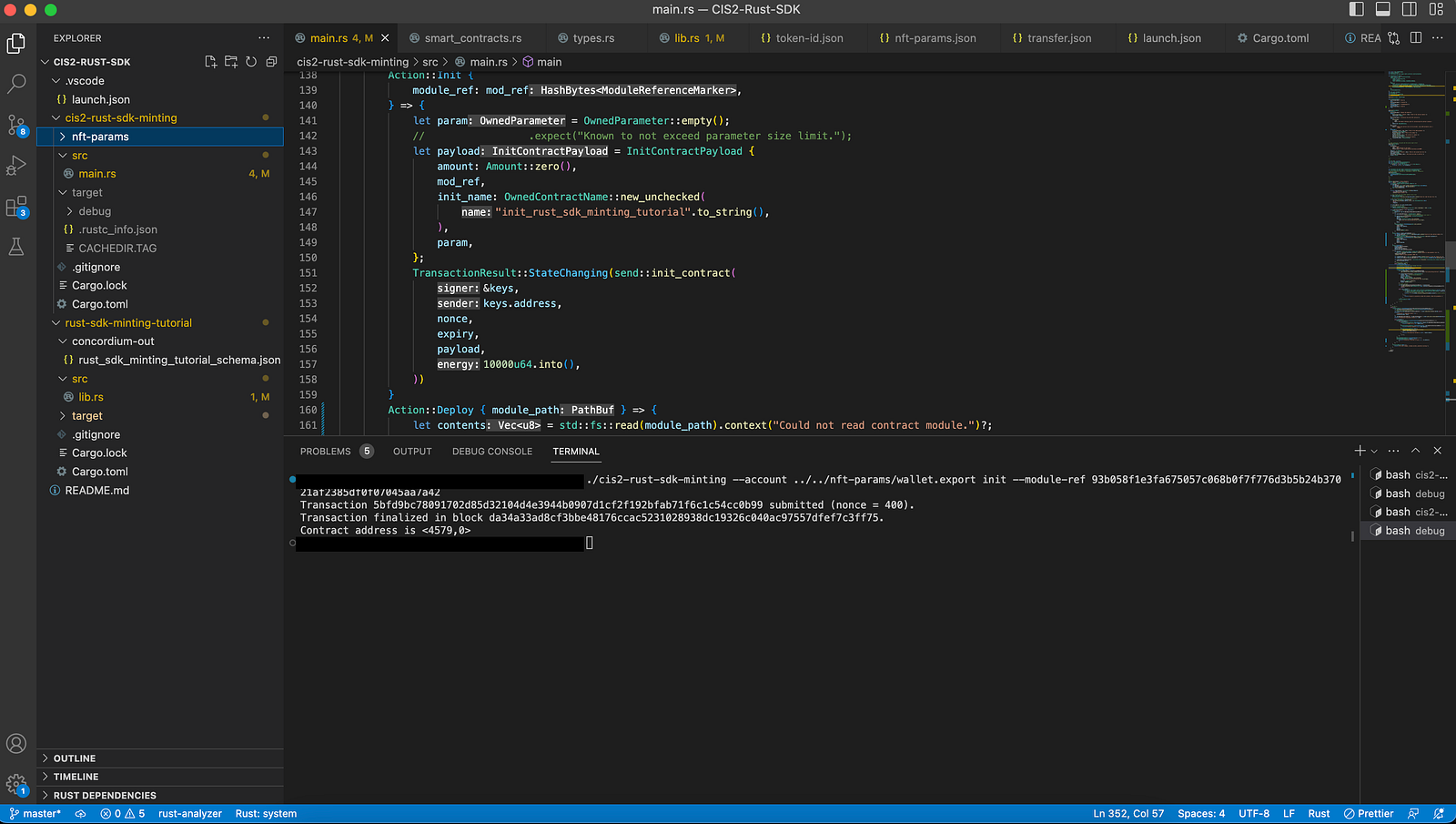This screenshot has width=1456, height=824.
Task: Open errors and warnings status item
Action: [x=123, y=814]
